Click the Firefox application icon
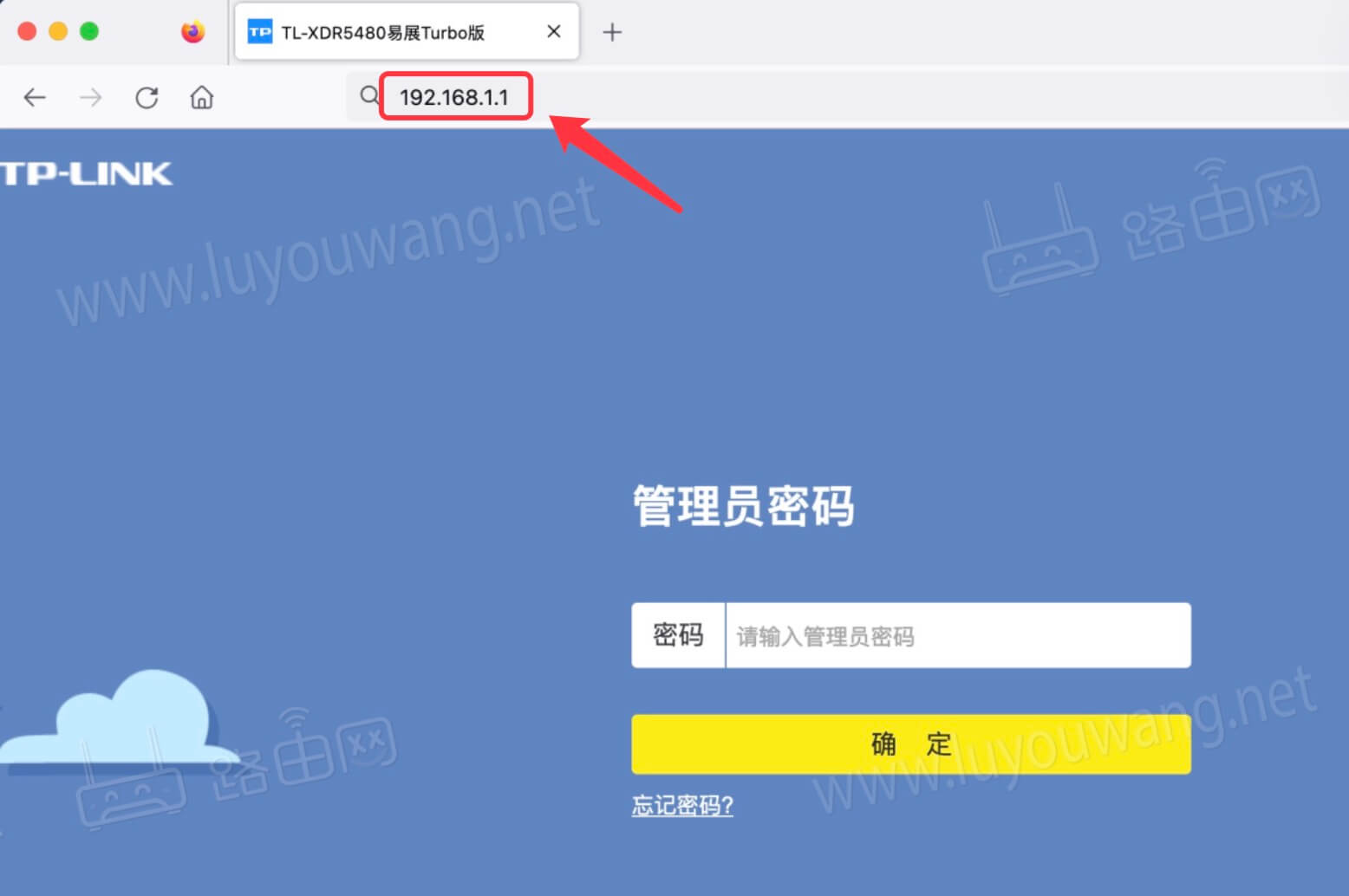Image resolution: width=1349 pixels, height=896 pixels. 192,31
